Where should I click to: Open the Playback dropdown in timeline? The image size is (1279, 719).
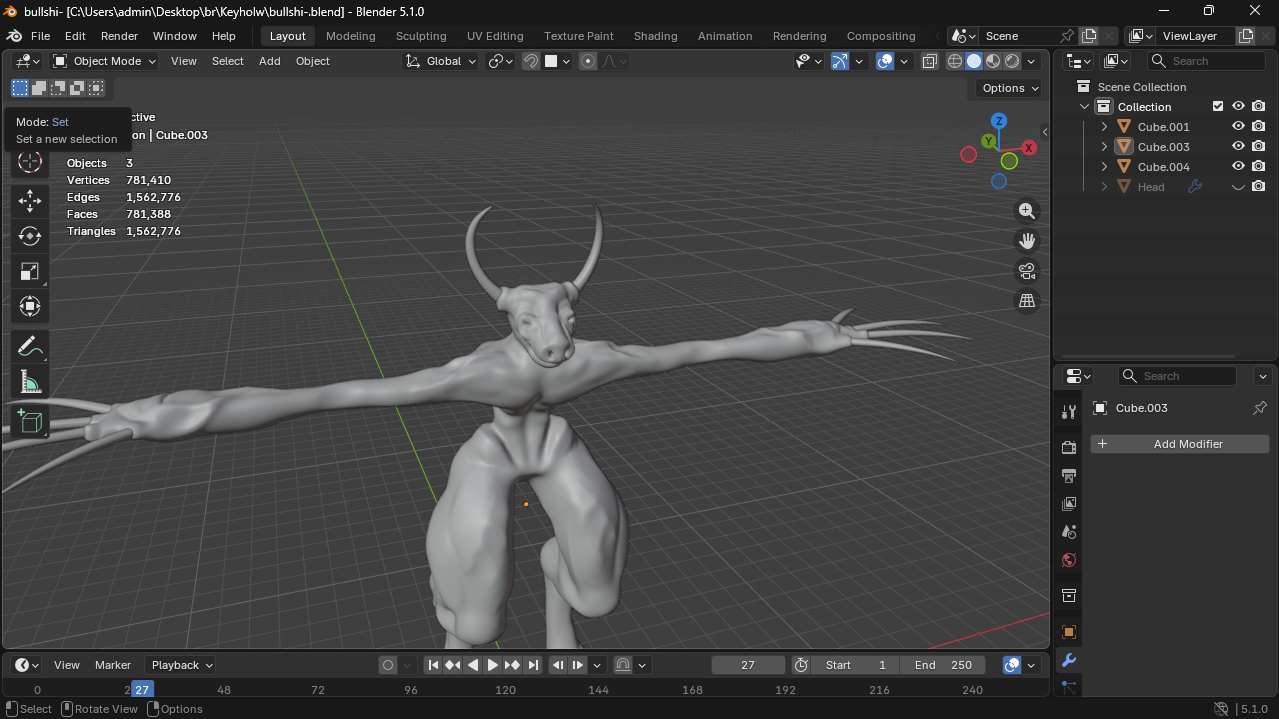coord(181,665)
